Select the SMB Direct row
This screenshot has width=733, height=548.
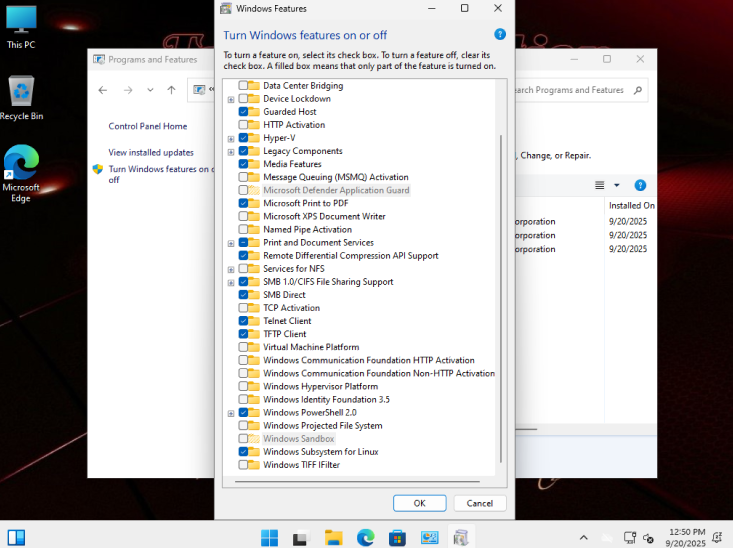click(x=284, y=295)
